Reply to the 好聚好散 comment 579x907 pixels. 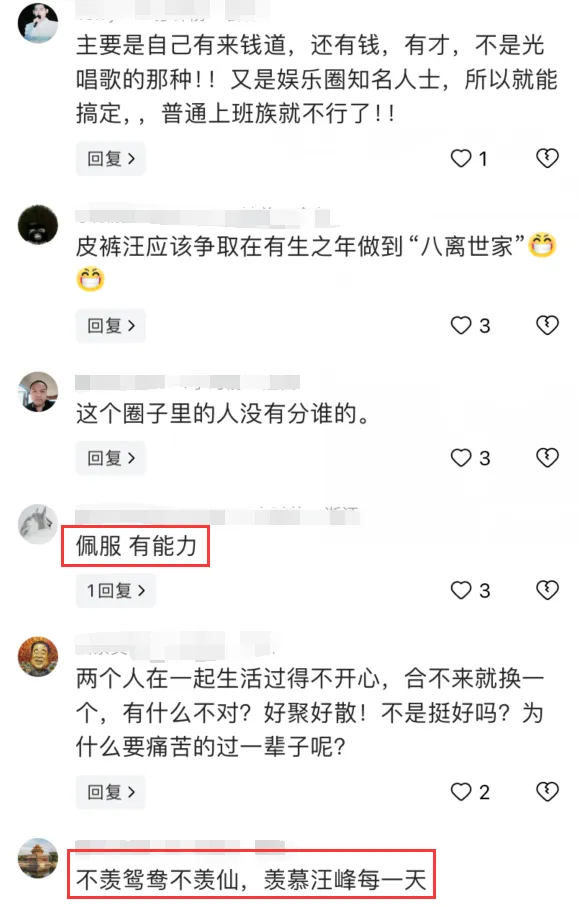click(x=110, y=792)
